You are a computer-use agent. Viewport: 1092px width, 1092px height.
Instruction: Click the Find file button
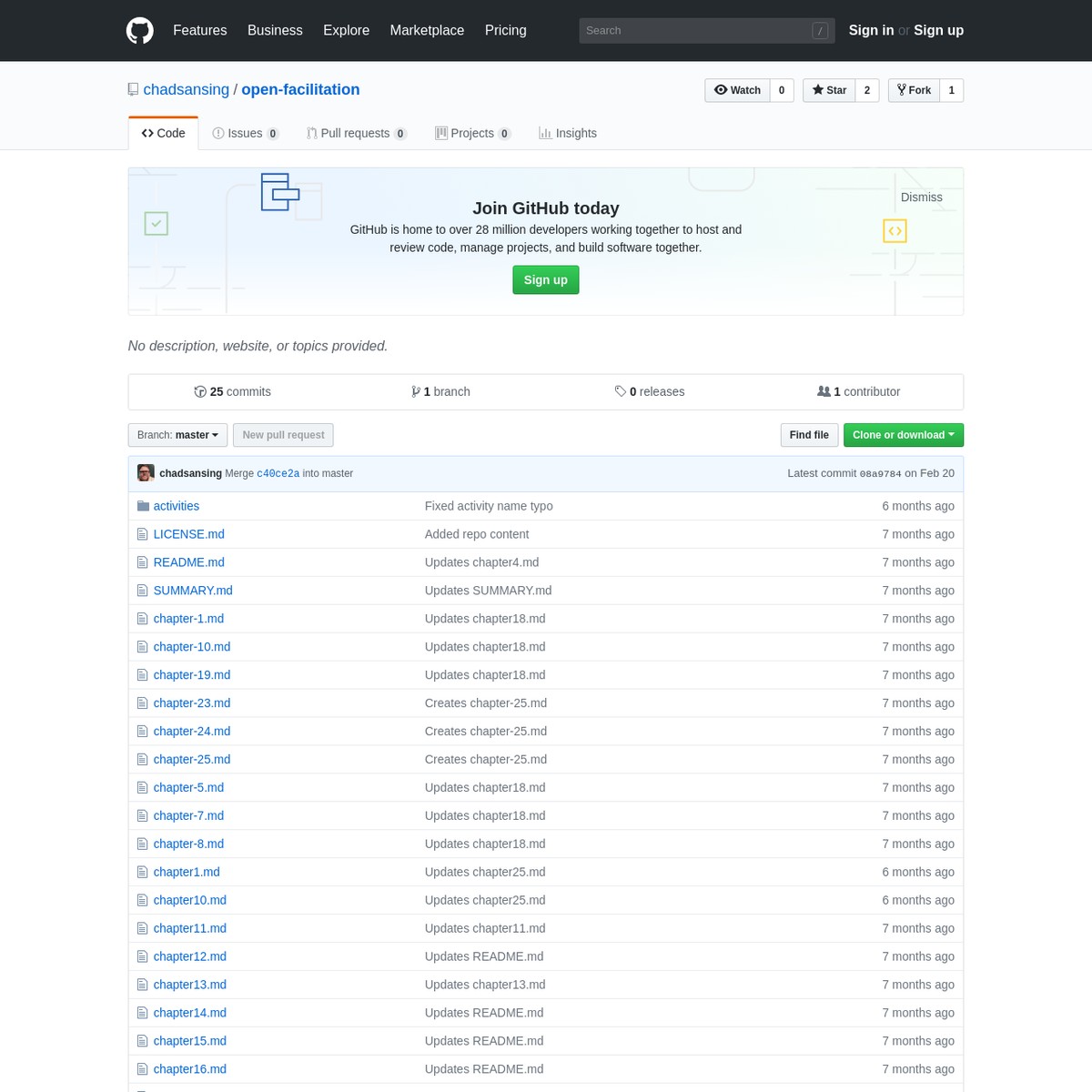[809, 435]
